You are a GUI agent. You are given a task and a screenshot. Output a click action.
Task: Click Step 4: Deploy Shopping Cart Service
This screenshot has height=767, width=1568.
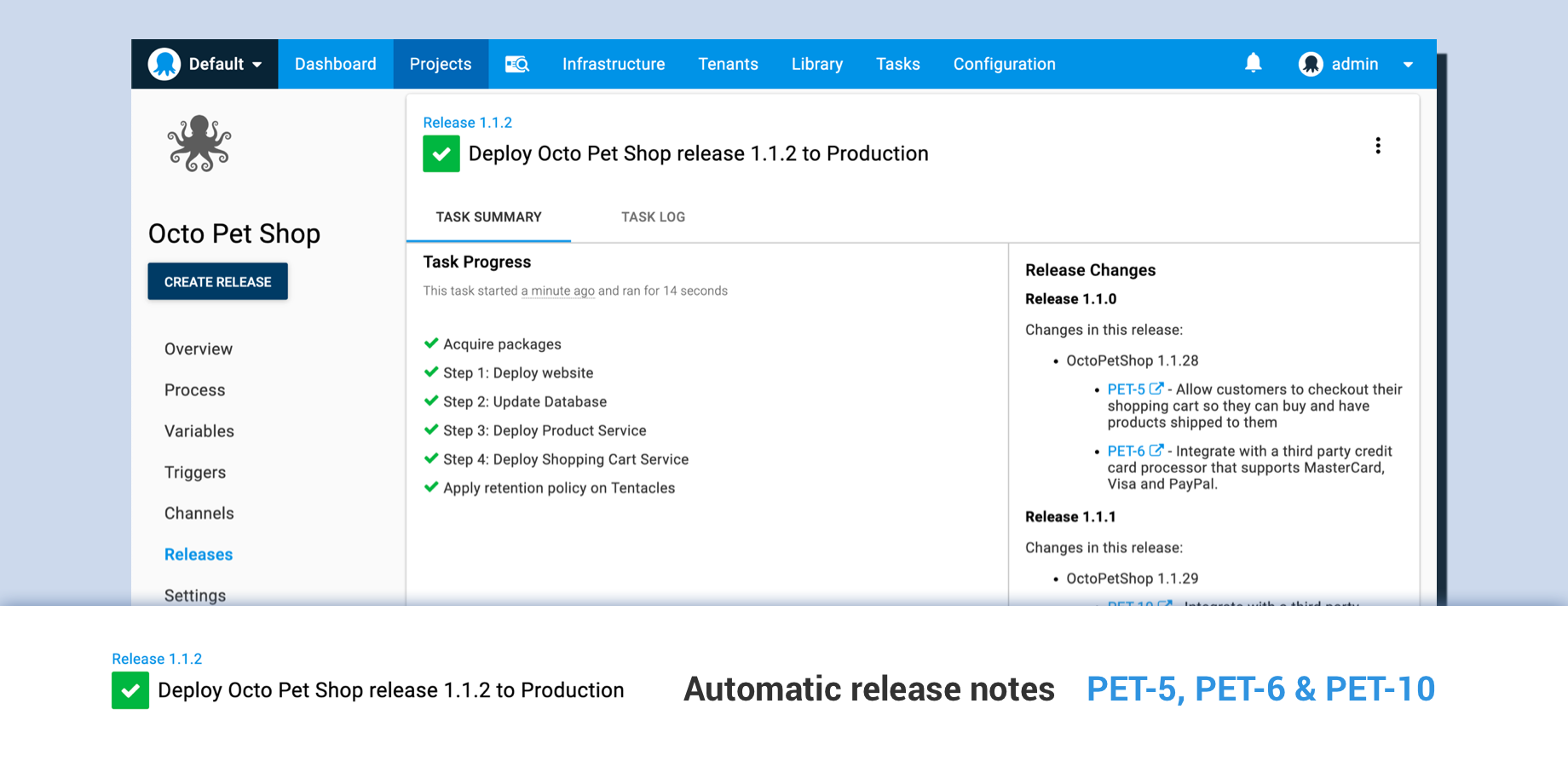pyautogui.click(x=566, y=459)
